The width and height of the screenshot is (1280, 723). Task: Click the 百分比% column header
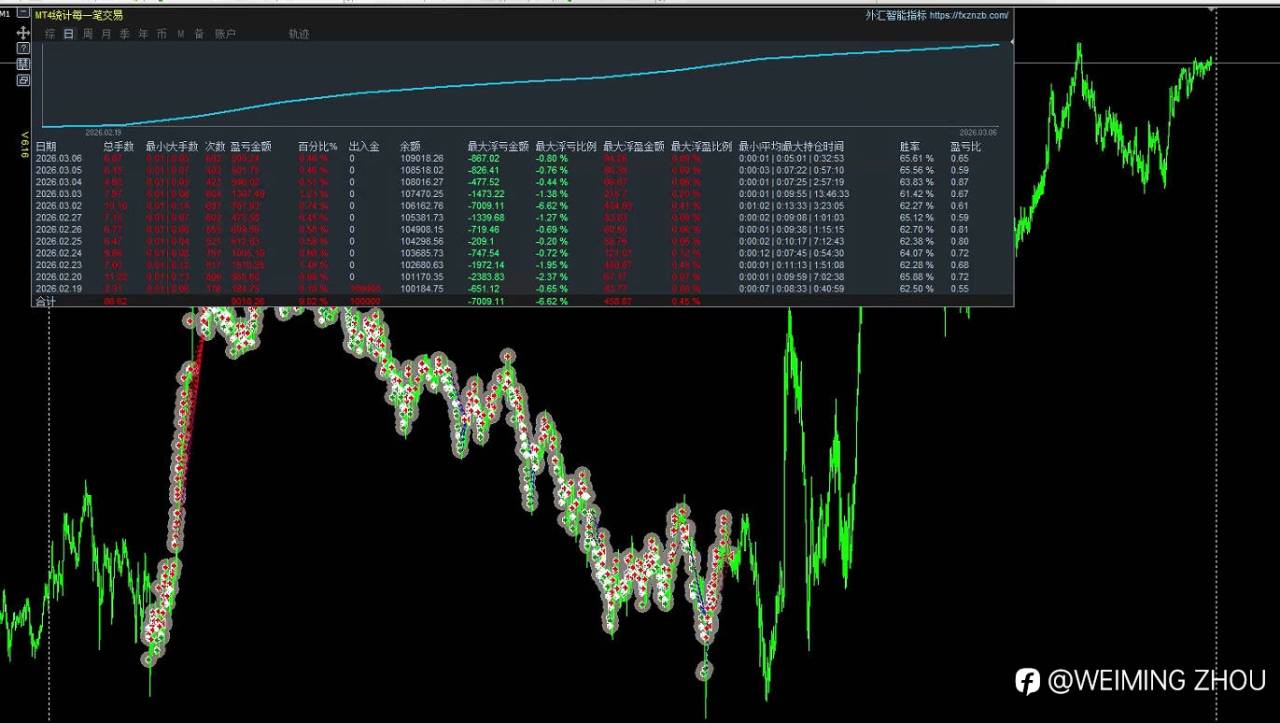click(318, 147)
